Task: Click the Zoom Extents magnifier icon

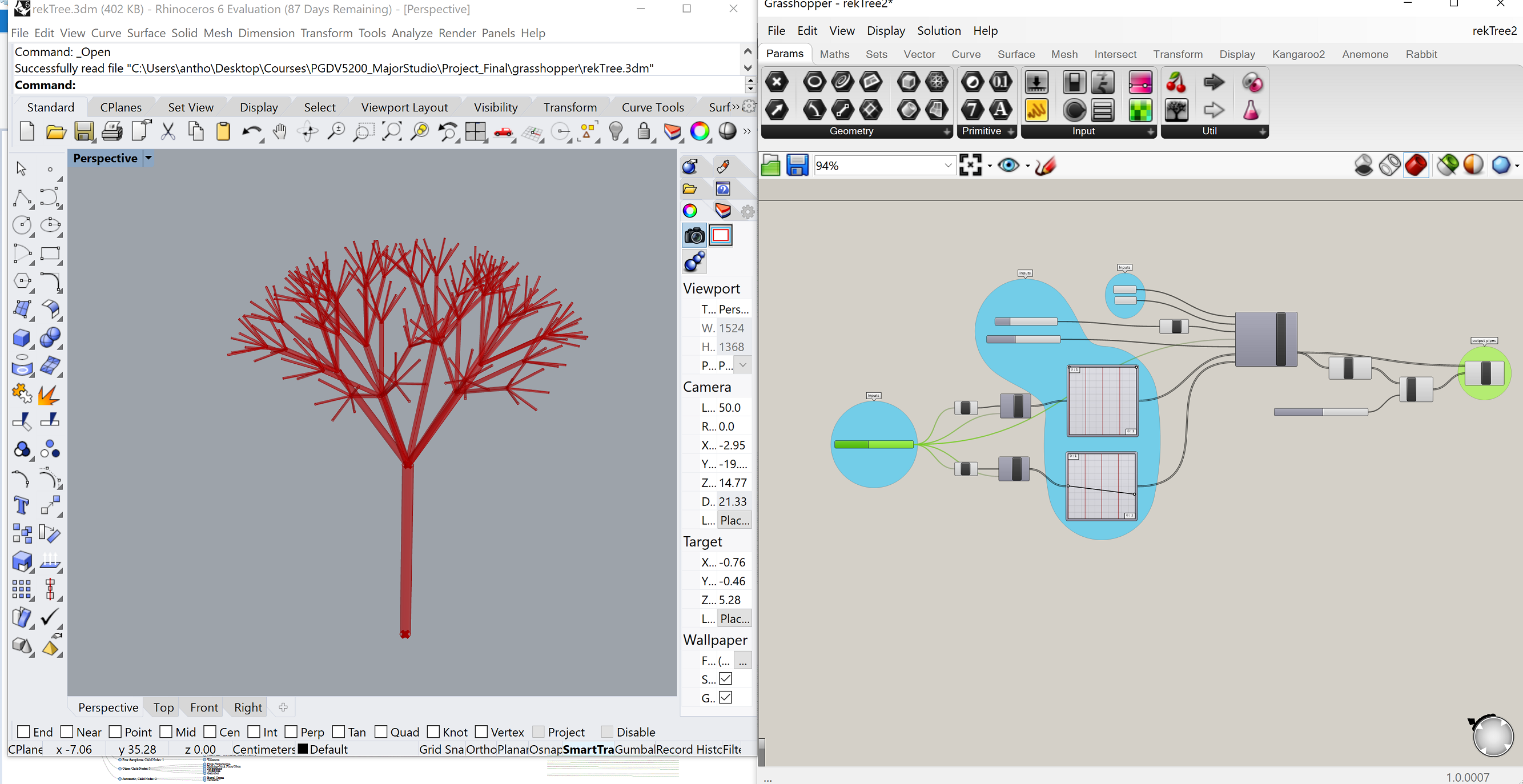Action: 392,131
